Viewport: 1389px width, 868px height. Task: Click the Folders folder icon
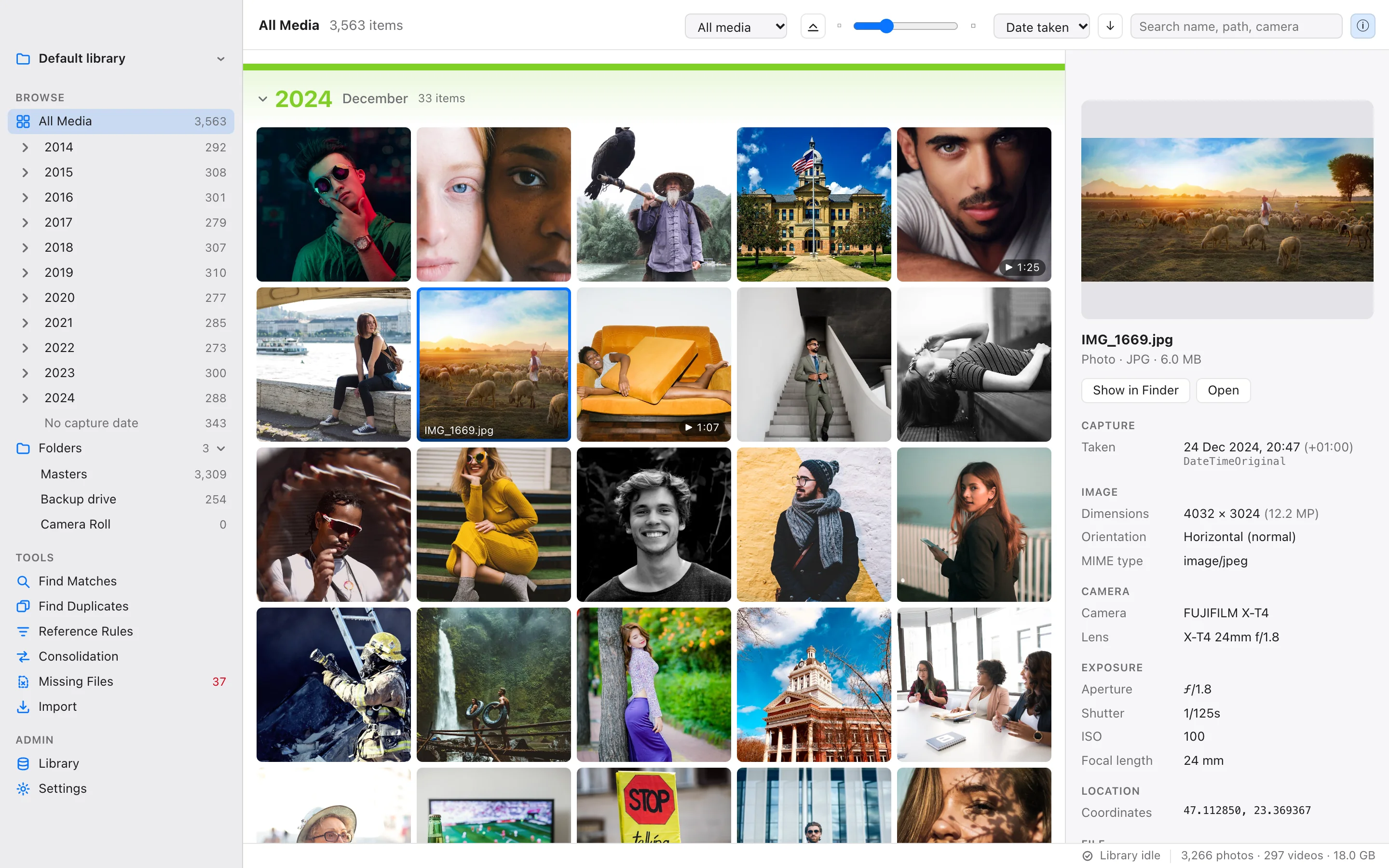click(23, 448)
